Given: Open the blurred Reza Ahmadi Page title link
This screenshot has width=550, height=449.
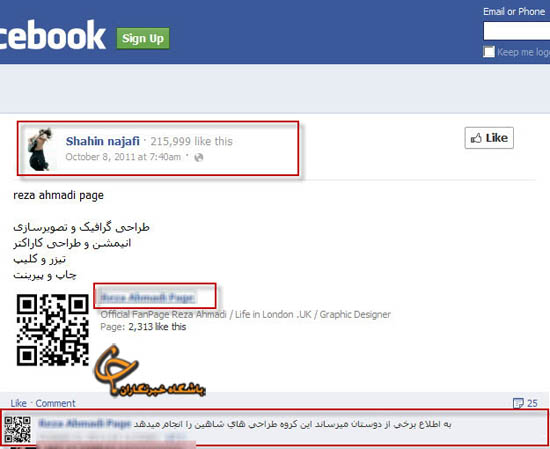Looking at the screenshot, I should tap(147, 298).
